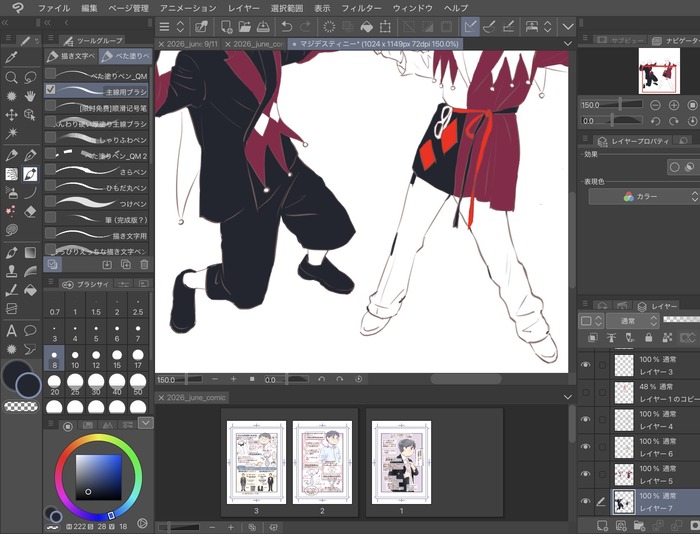700x534 pixels.
Task: Click the Undo arrow in toolbar
Action: coord(287,27)
